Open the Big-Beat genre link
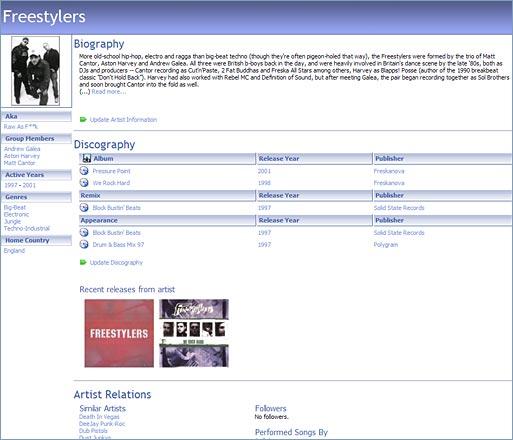The image size is (513, 440). pos(15,207)
